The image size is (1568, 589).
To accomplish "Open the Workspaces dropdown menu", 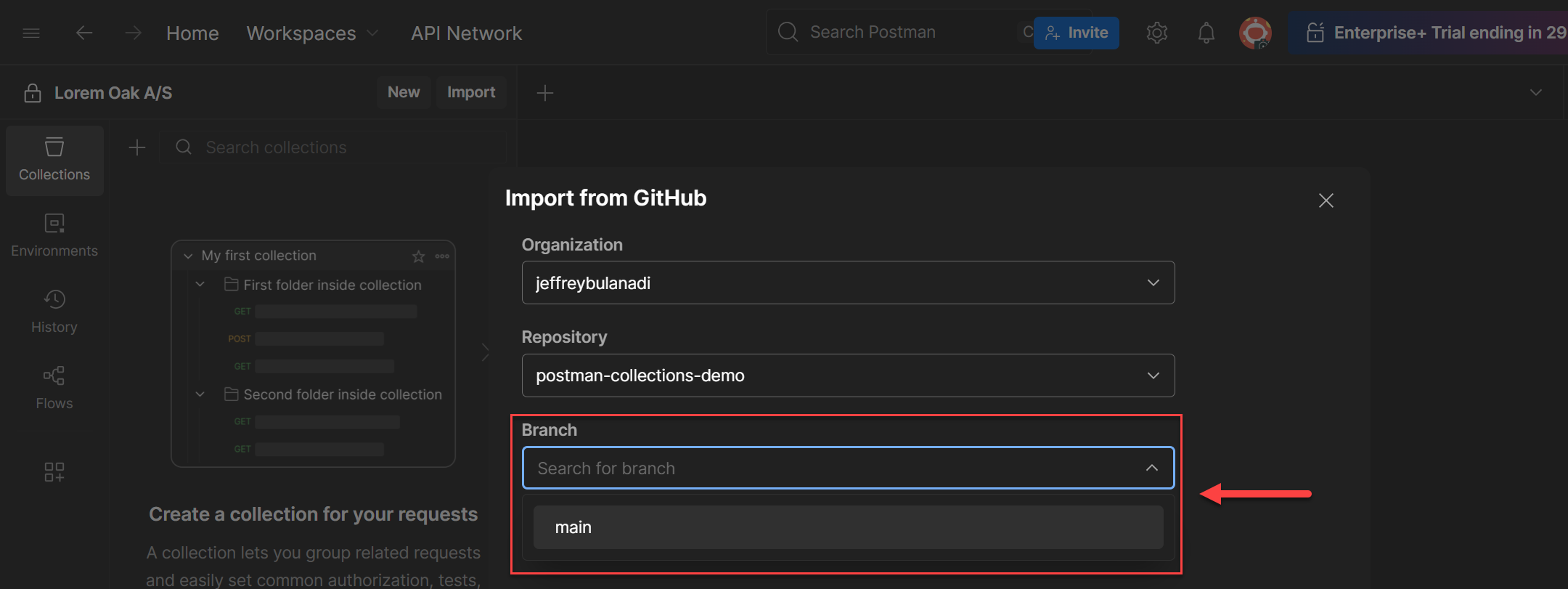I will point(312,33).
